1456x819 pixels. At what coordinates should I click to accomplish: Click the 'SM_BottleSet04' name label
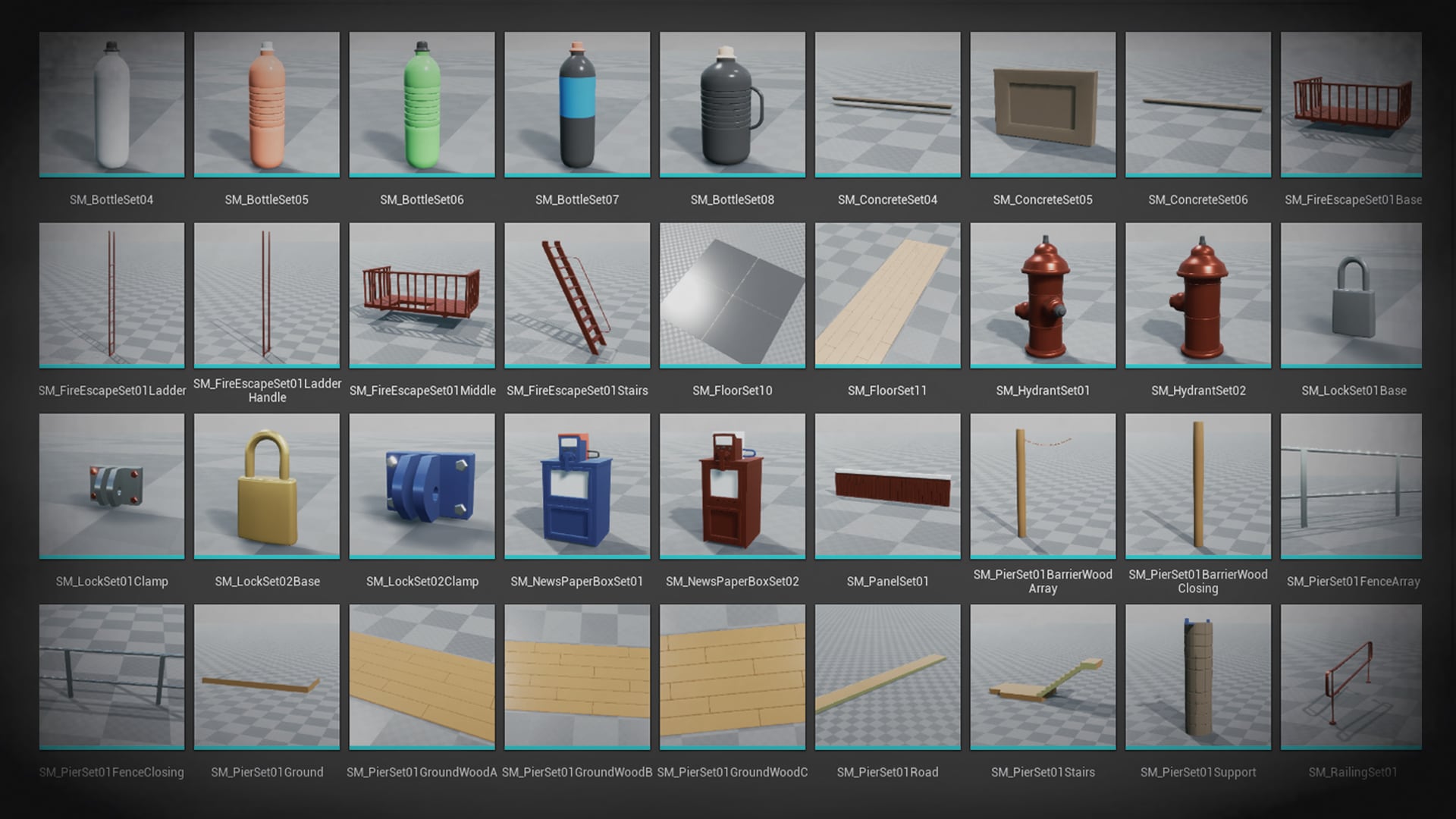pos(111,199)
